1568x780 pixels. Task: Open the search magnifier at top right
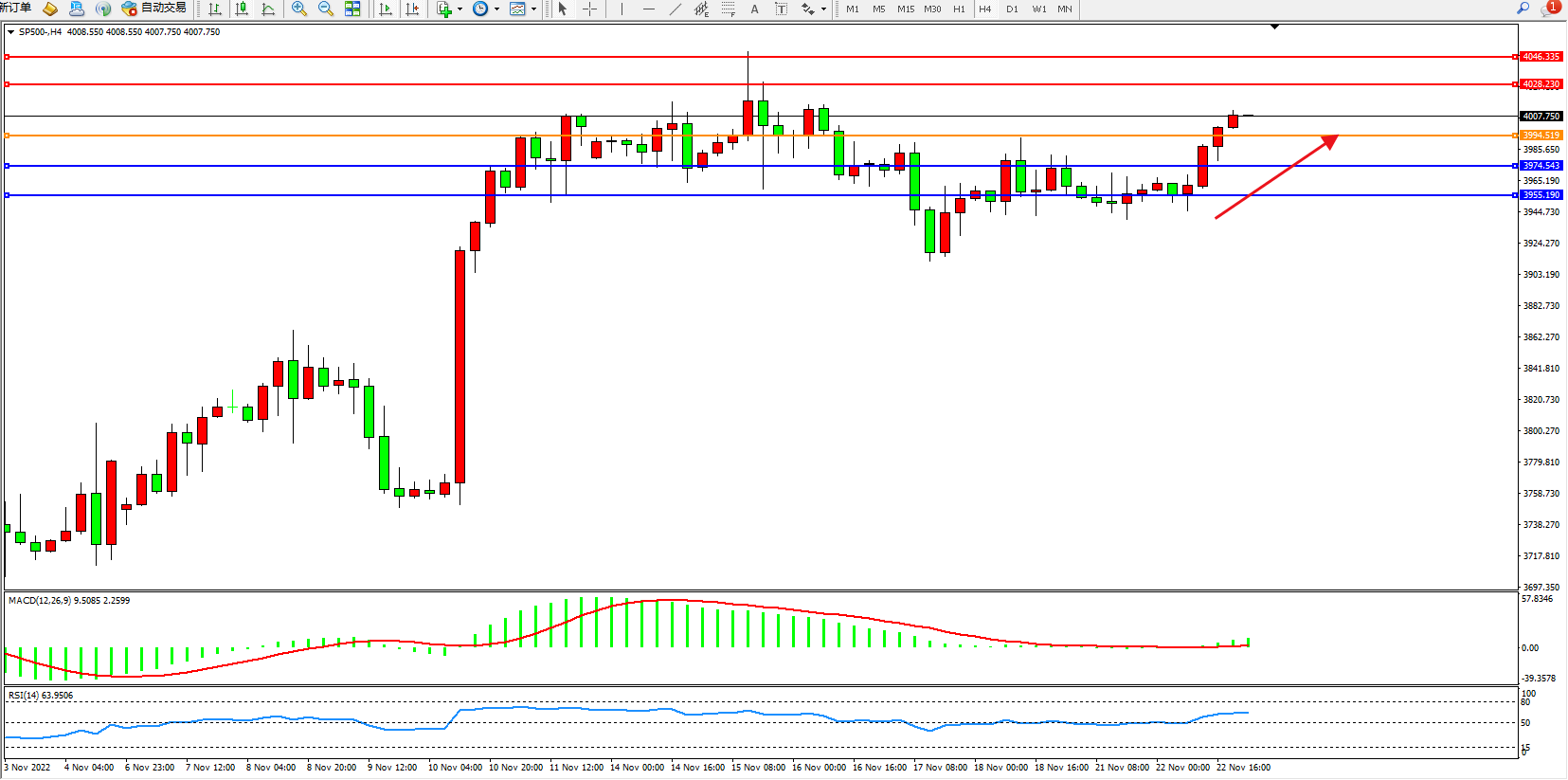click(x=1523, y=9)
